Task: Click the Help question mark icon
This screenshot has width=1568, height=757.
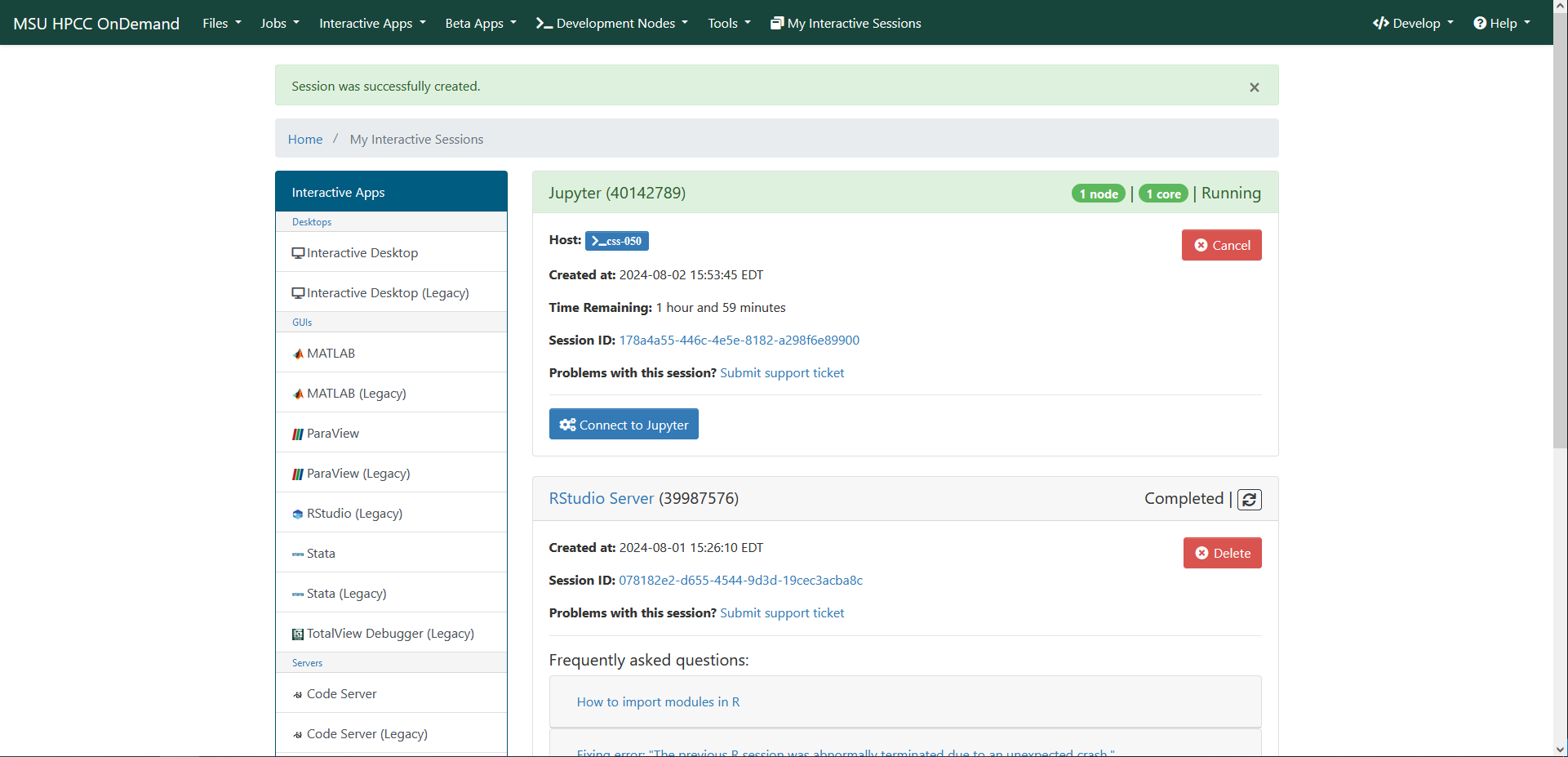Action: 1480,23
